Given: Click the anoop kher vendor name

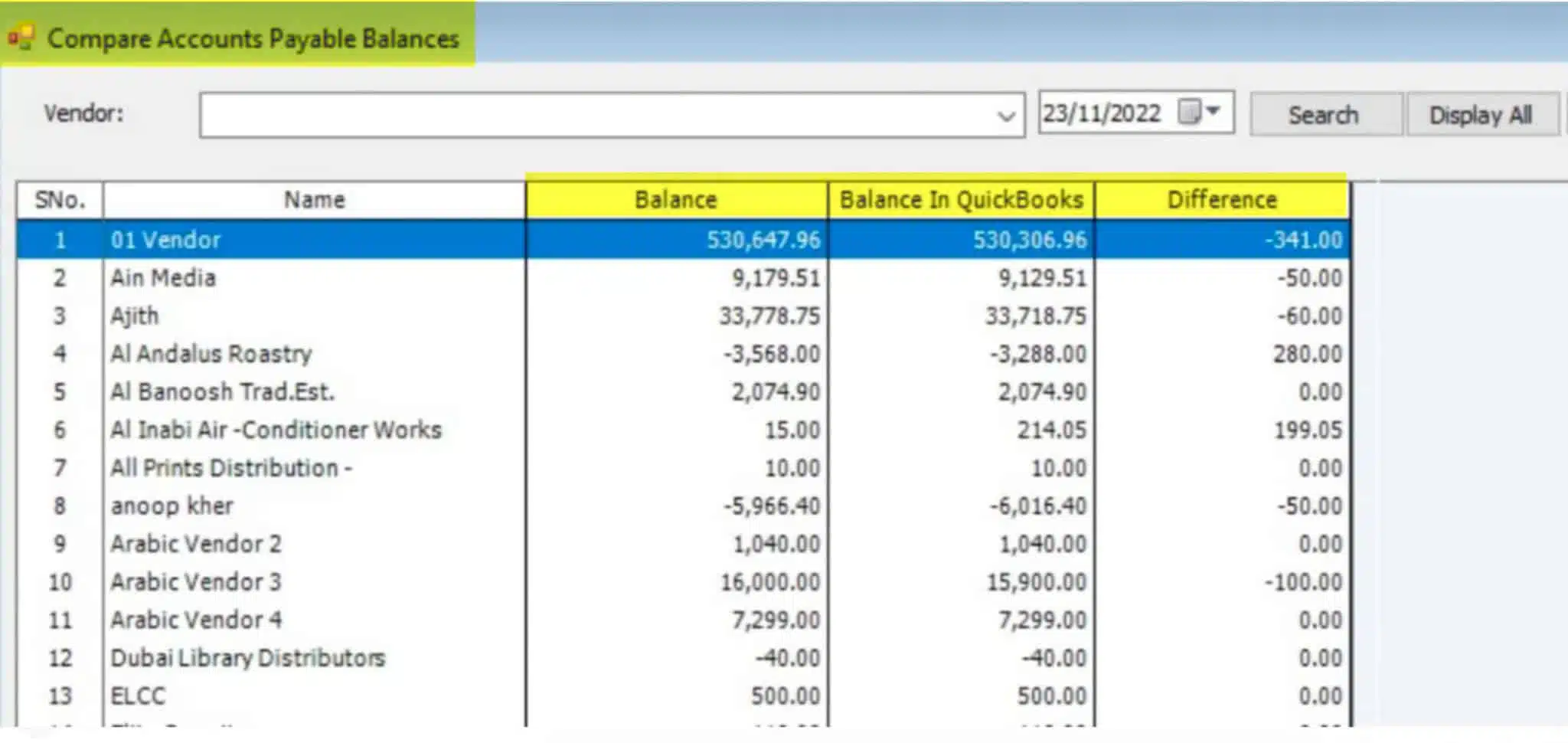Looking at the screenshot, I should coord(171,506).
